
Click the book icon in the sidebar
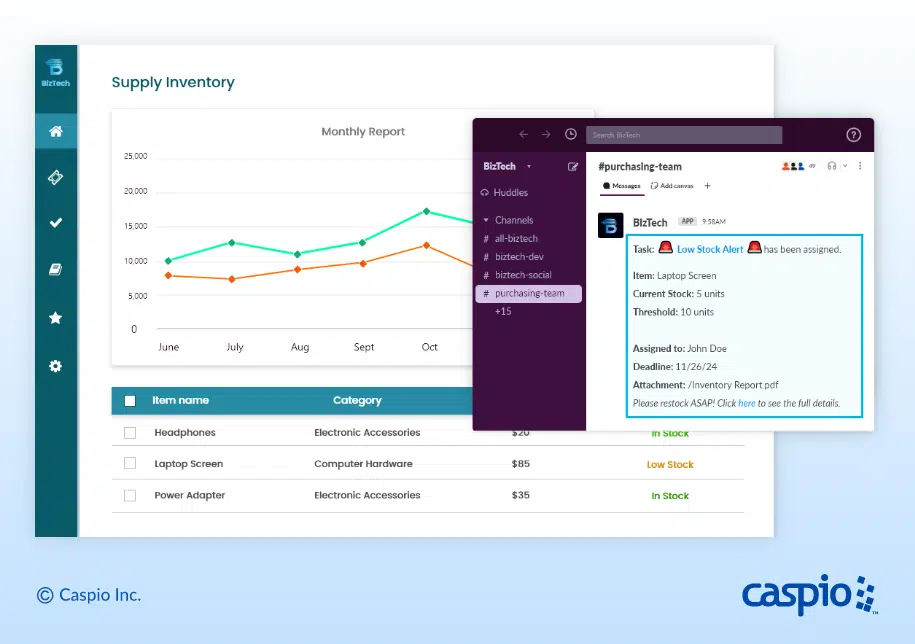[x=56, y=269]
